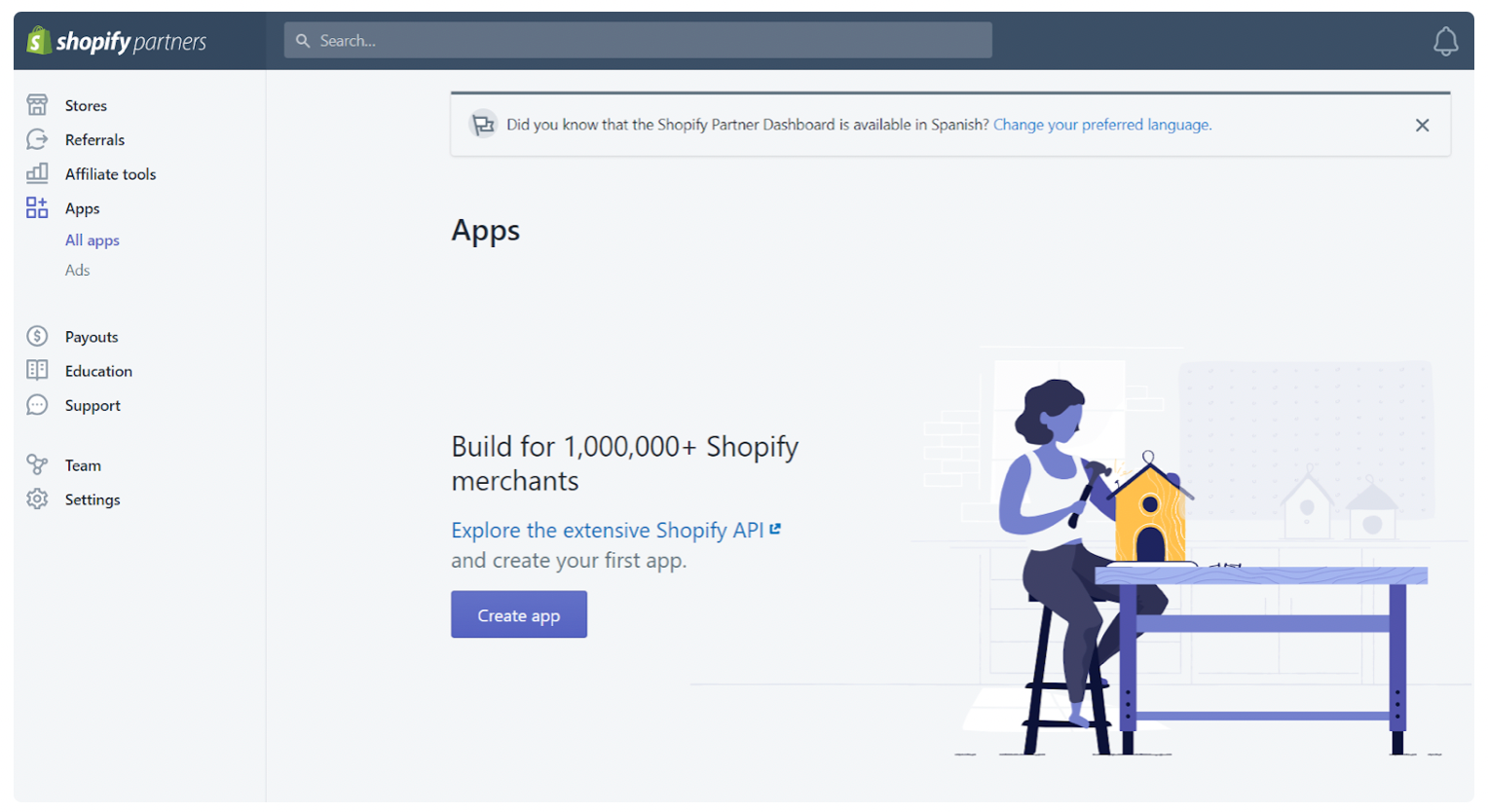Open Settings page
The width and height of the screenshot is (1488, 812).
coord(93,498)
